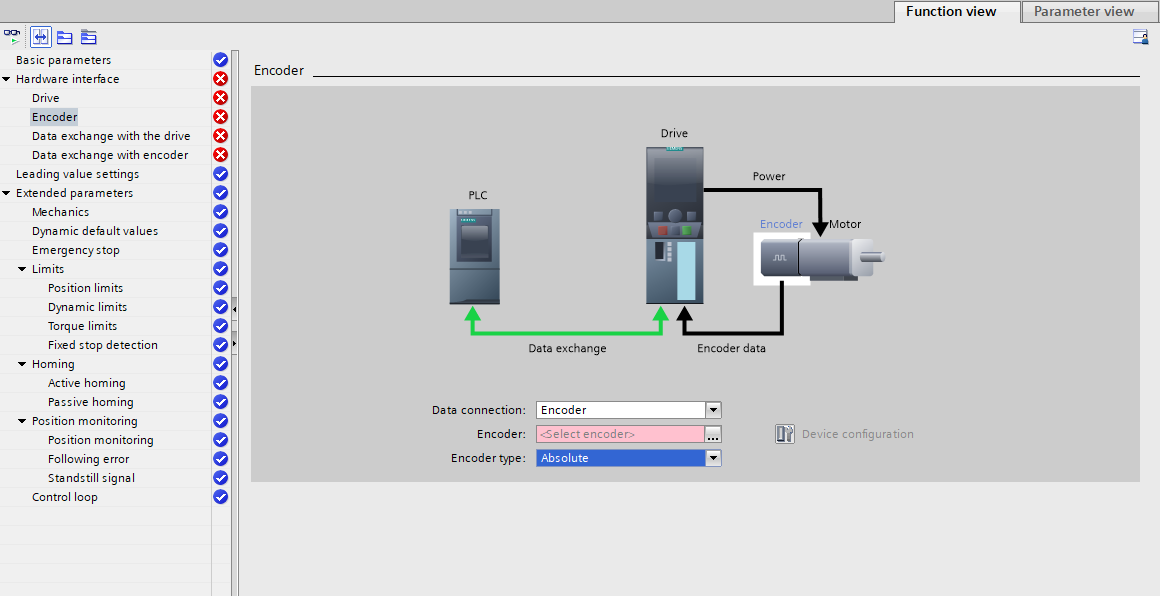This screenshot has height=596, width=1160.
Task: Click the online settings icon at top right
Action: [x=1140, y=37]
